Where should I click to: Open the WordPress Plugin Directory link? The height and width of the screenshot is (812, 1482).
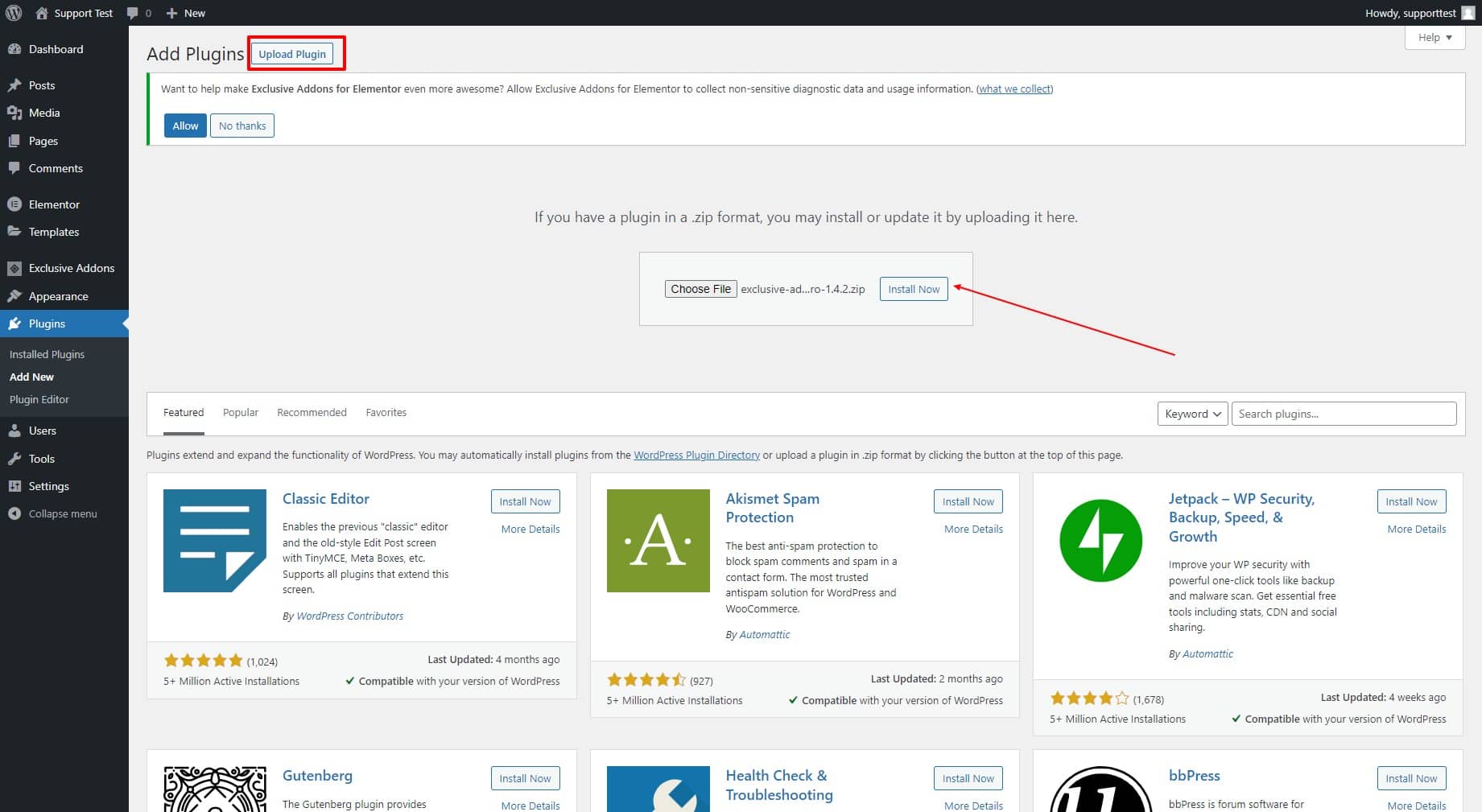[x=696, y=455]
